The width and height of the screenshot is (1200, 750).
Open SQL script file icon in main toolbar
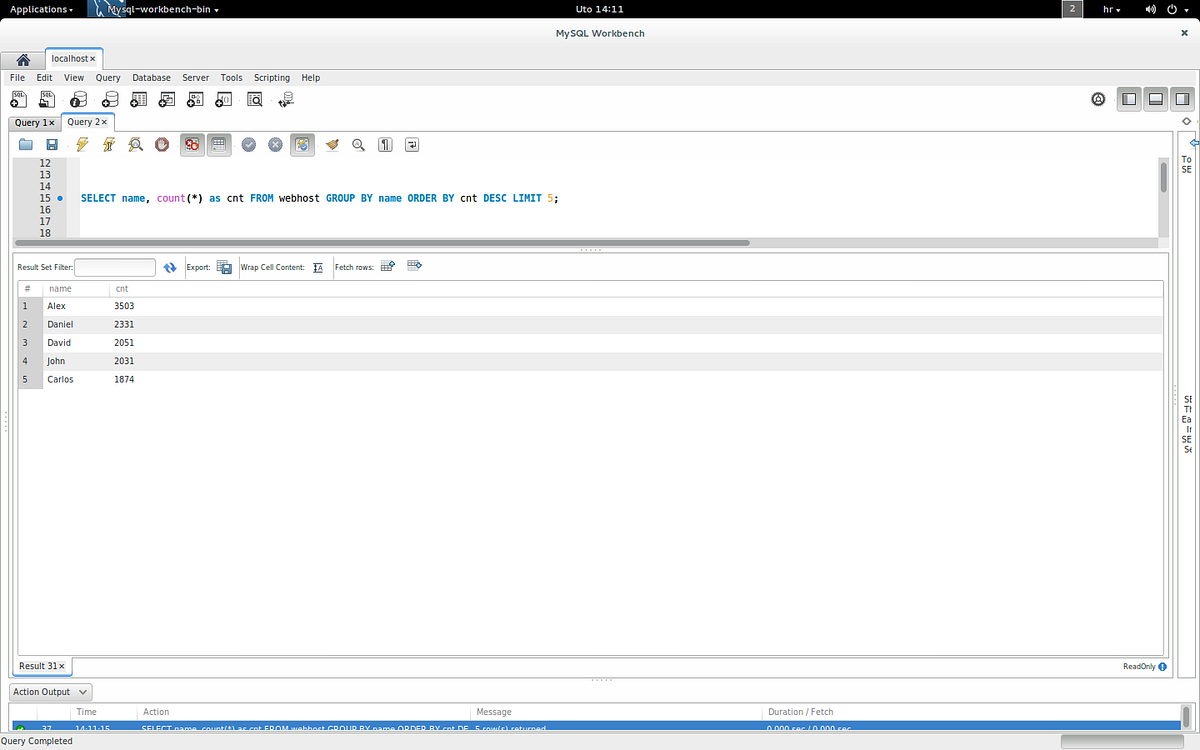(47, 99)
